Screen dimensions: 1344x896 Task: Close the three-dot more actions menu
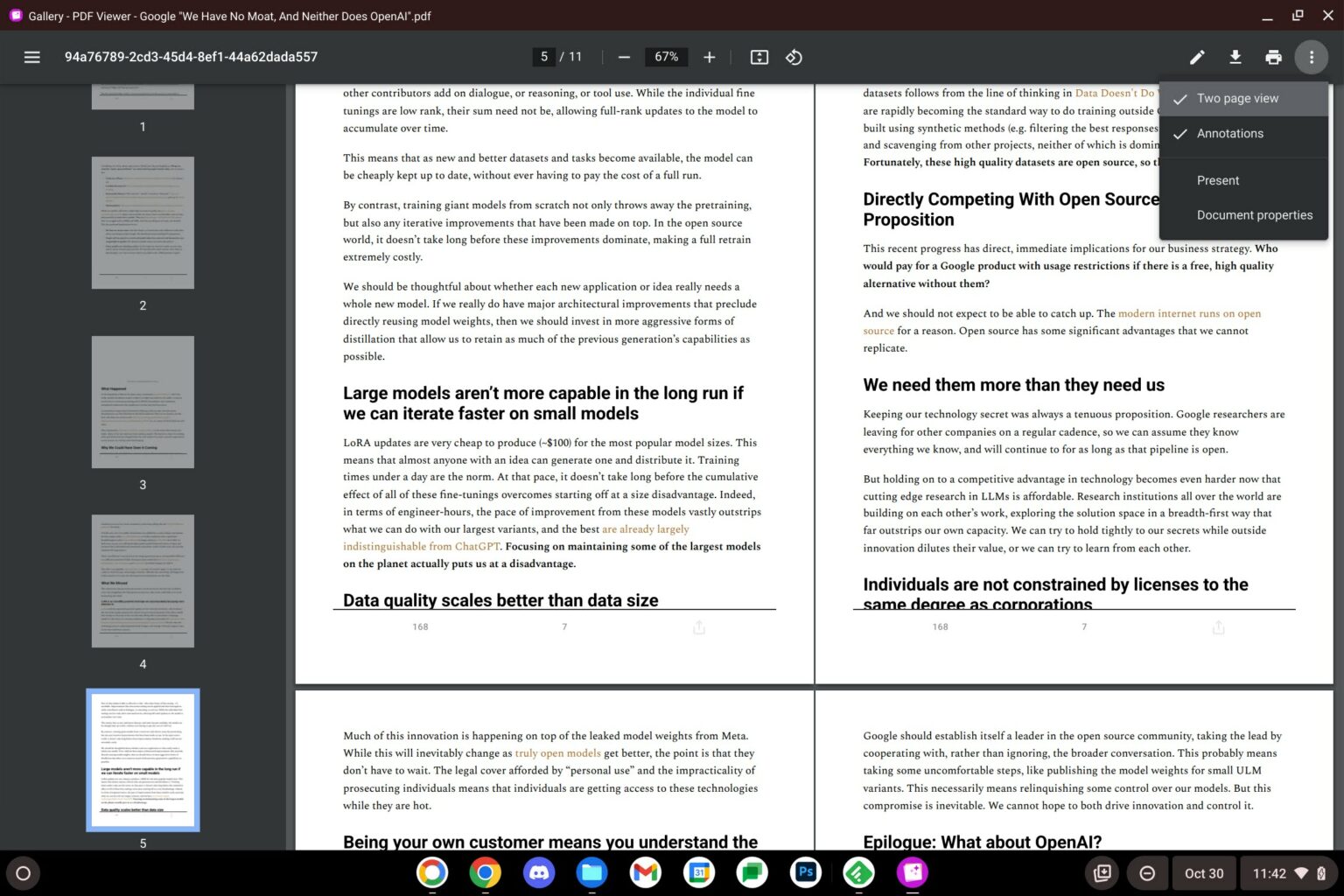[1311, 57]
